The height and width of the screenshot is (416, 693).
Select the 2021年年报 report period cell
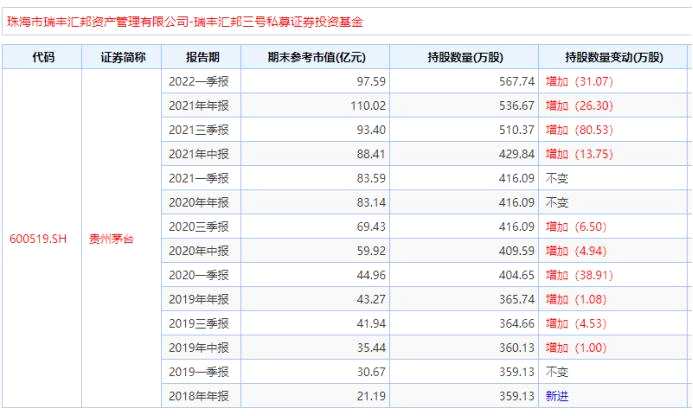[202, 106]
